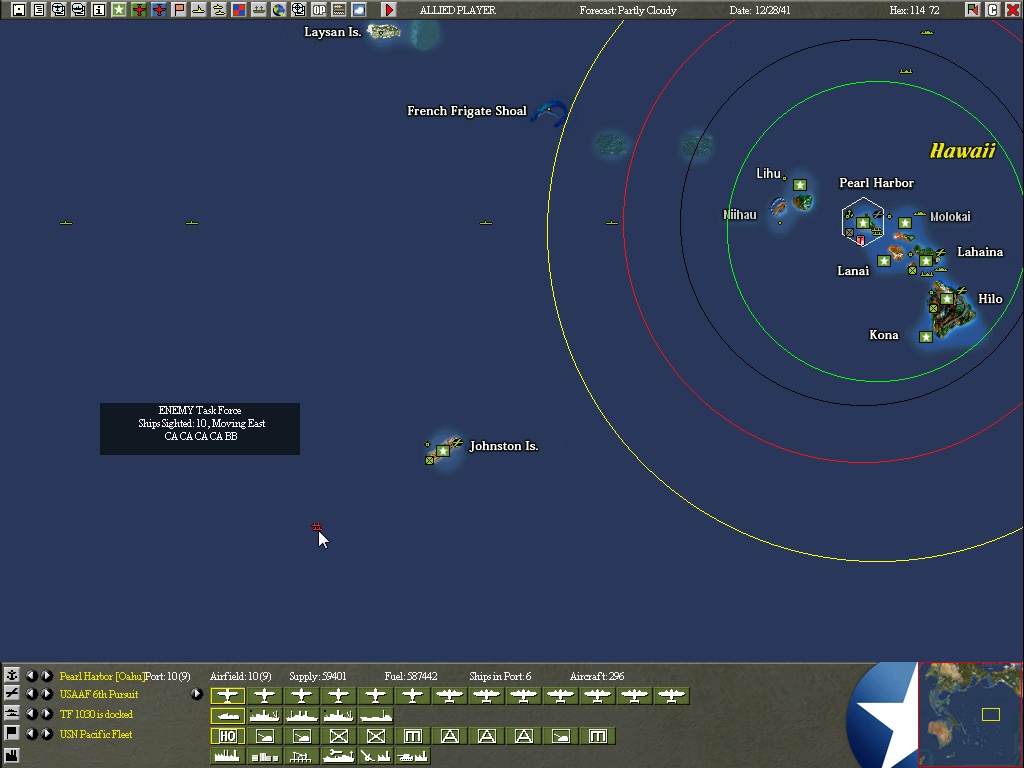
Task: Click the factory industry icon at bottom left
Action: [x=12, y=756]
